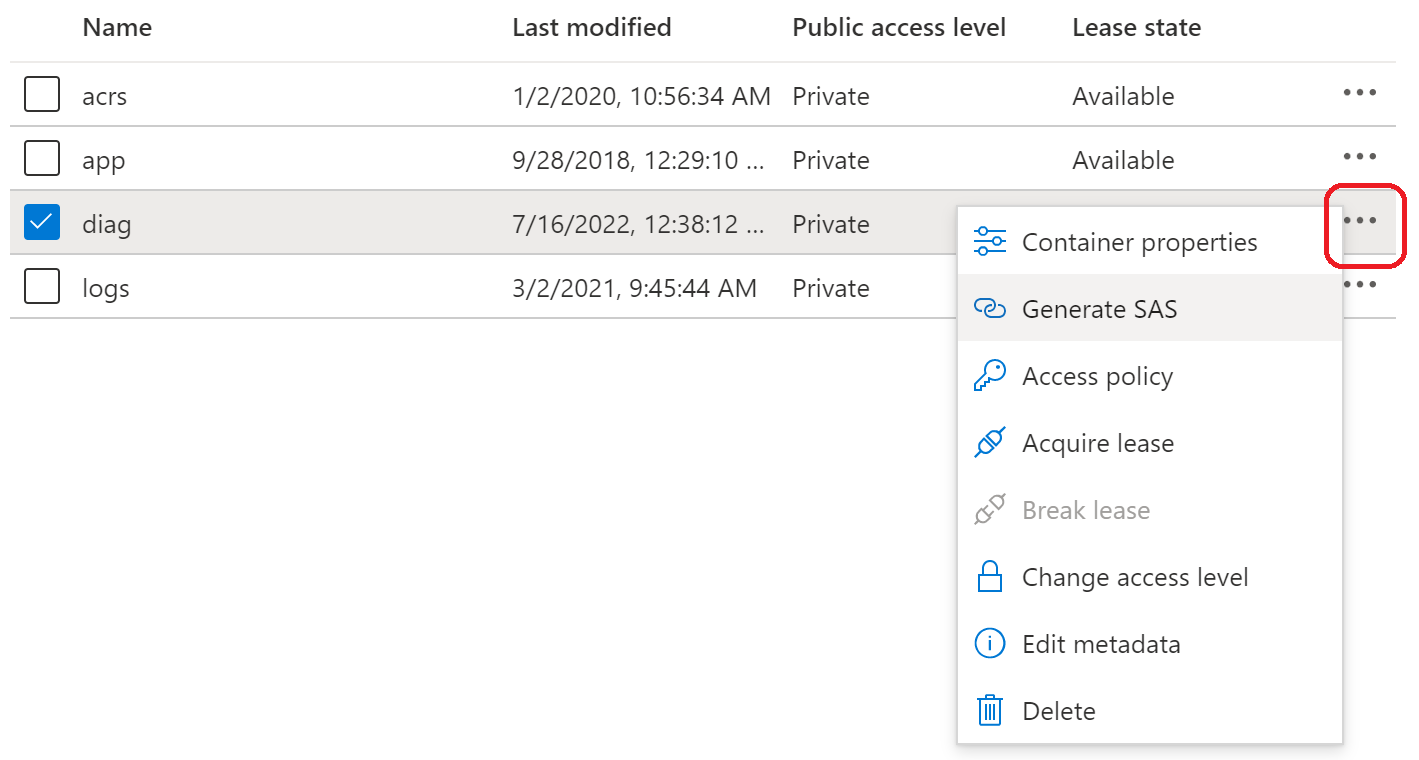Check the acrs container checkbox

click(x=42, y=95)
